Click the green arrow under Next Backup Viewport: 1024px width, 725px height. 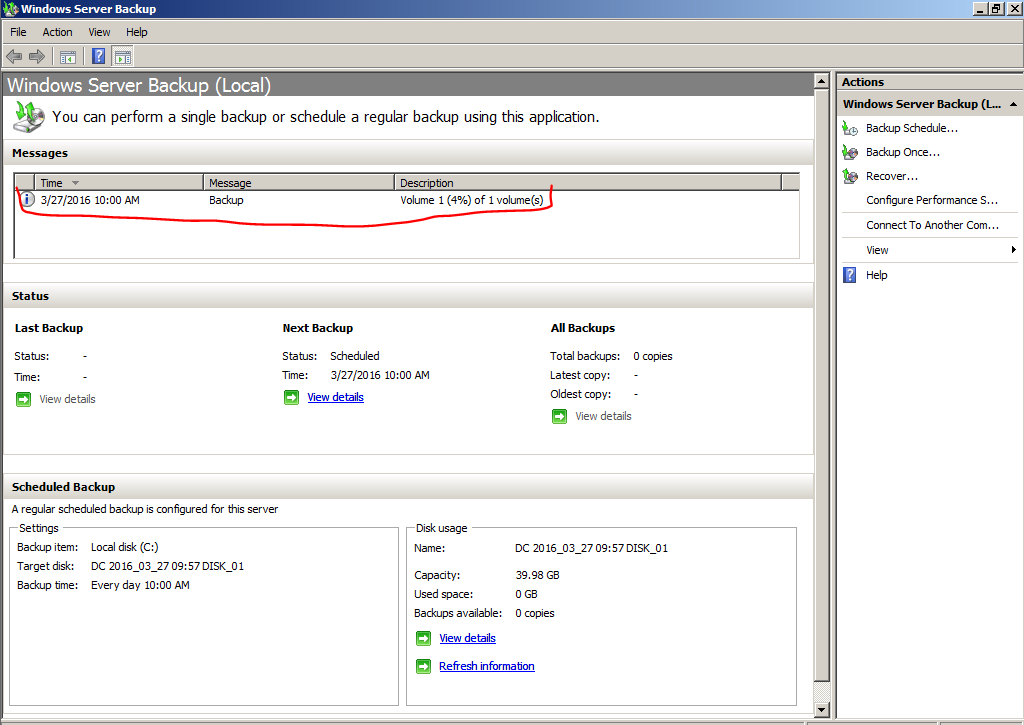[x=291, y=397]
